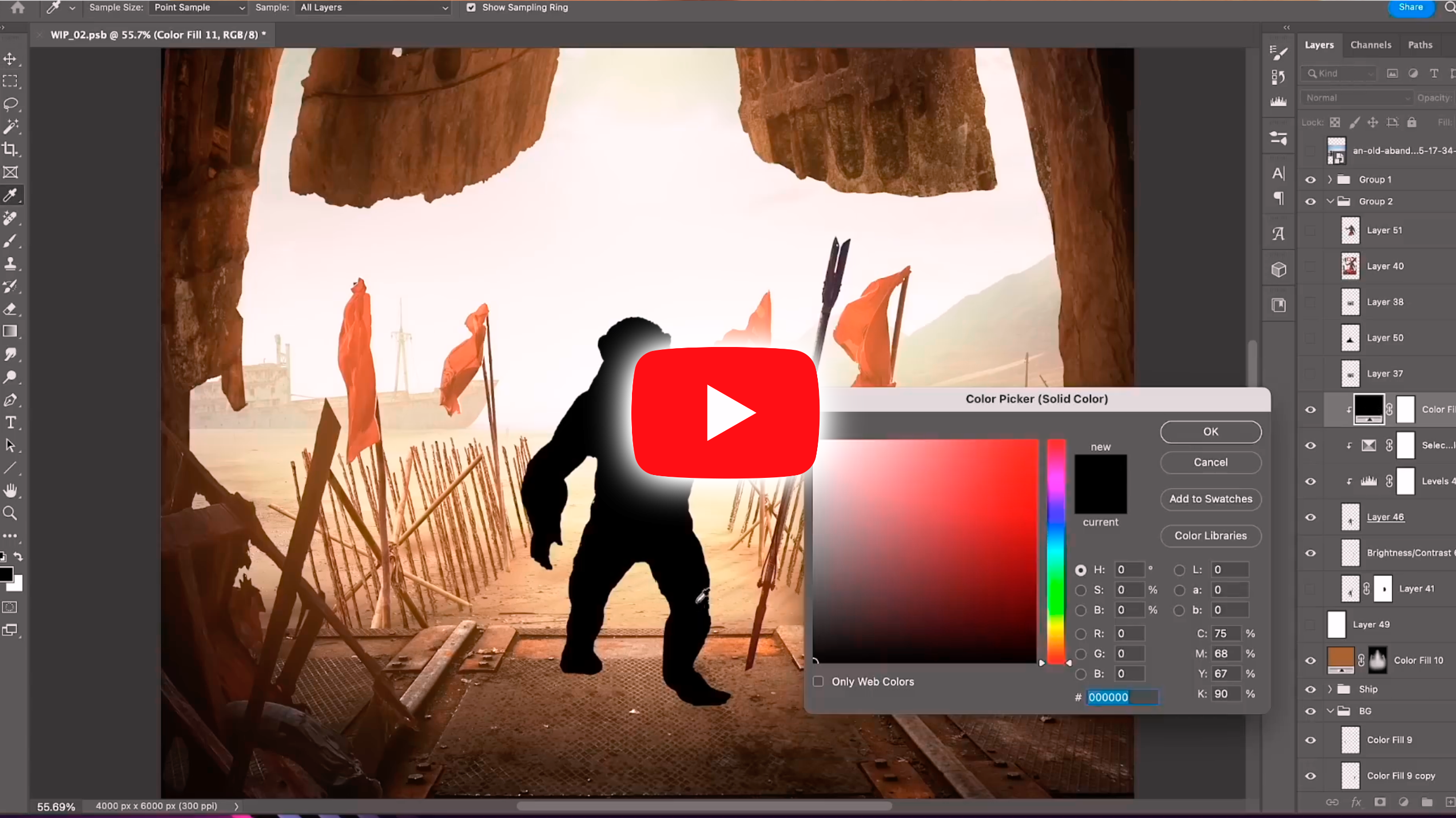Open the Sample Size dropdown
Screen dimensions: 1456x818
tap(198, 7)
